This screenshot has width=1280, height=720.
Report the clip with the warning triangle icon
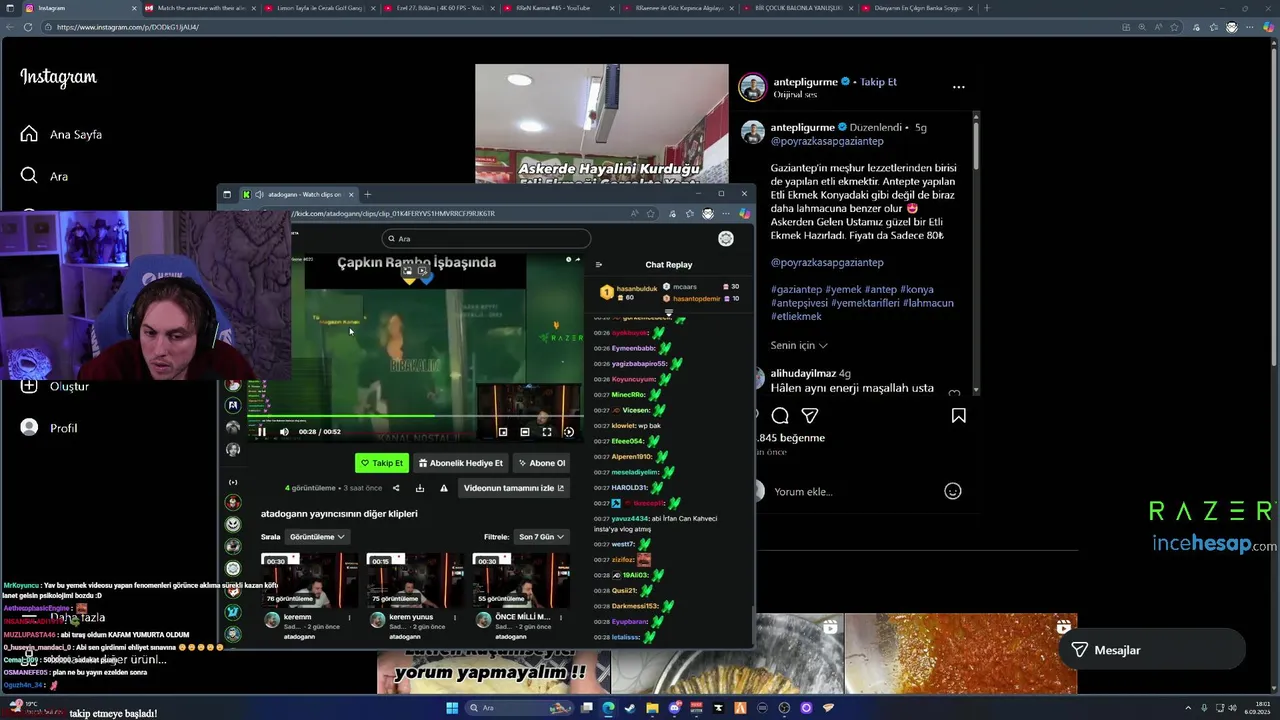444,488
